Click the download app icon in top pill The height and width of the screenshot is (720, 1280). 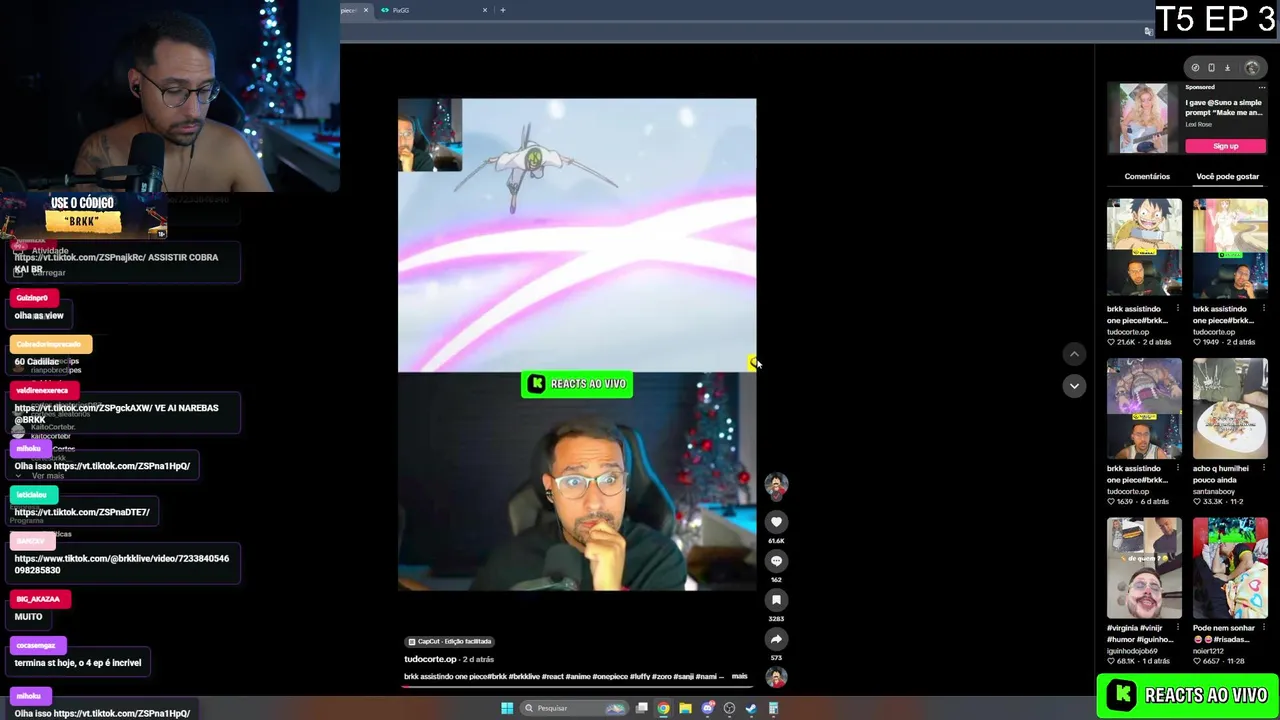1227,68
